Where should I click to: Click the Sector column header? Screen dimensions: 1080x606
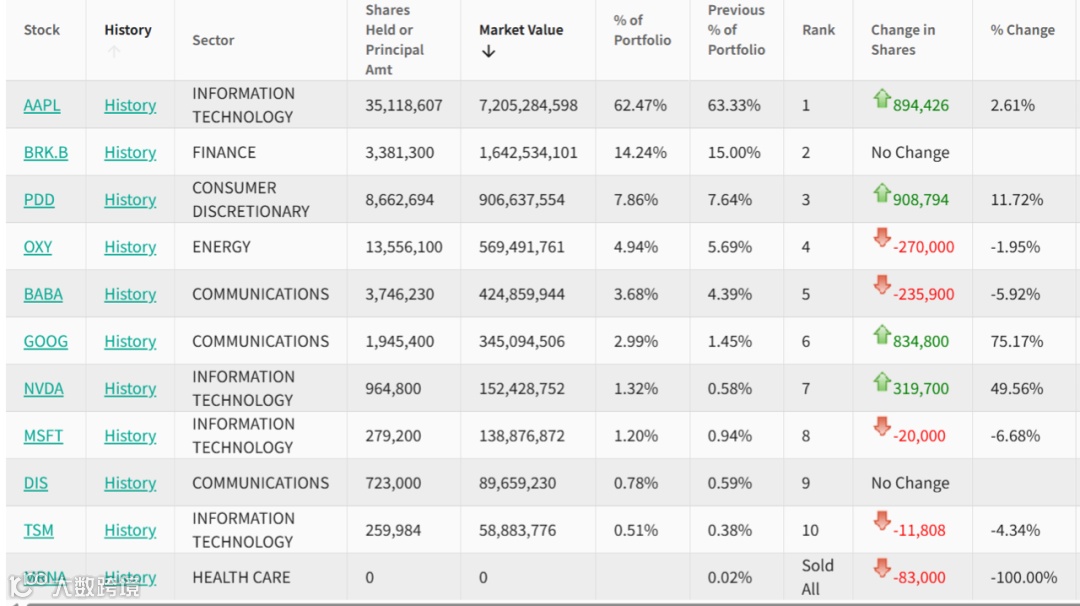tap(213, 40)
